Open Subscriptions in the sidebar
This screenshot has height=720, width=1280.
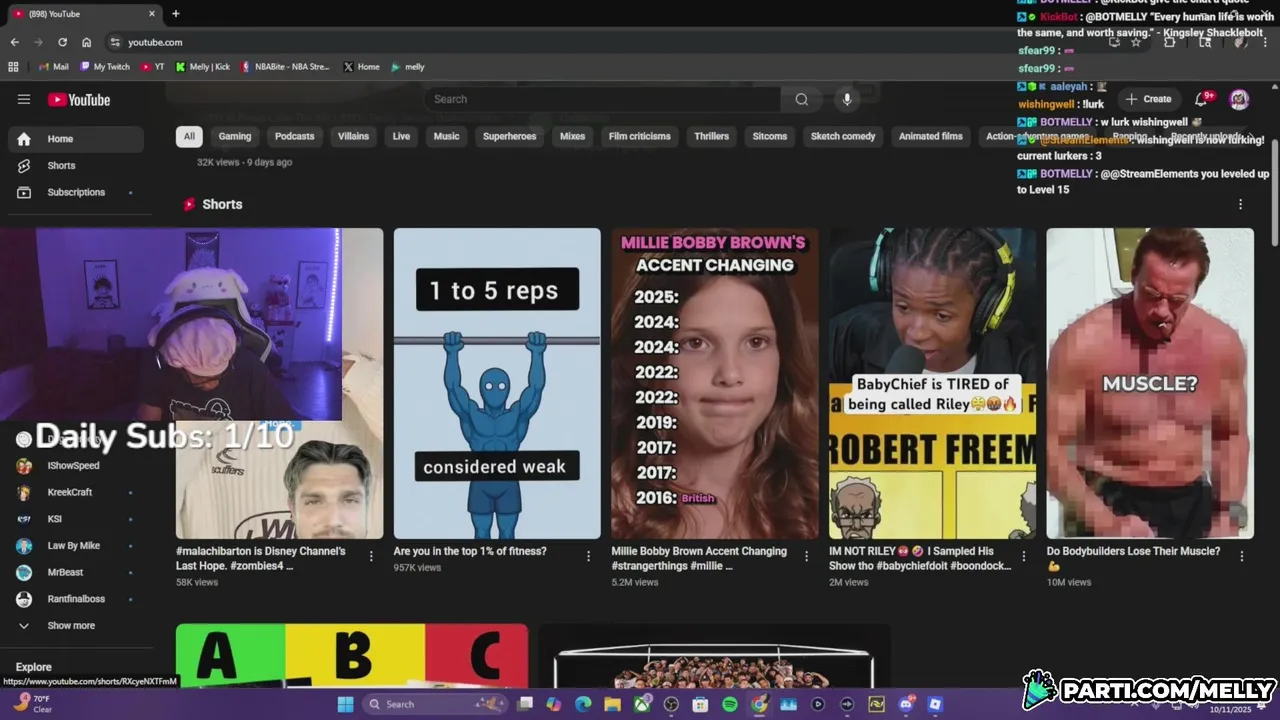pos(76,192)
